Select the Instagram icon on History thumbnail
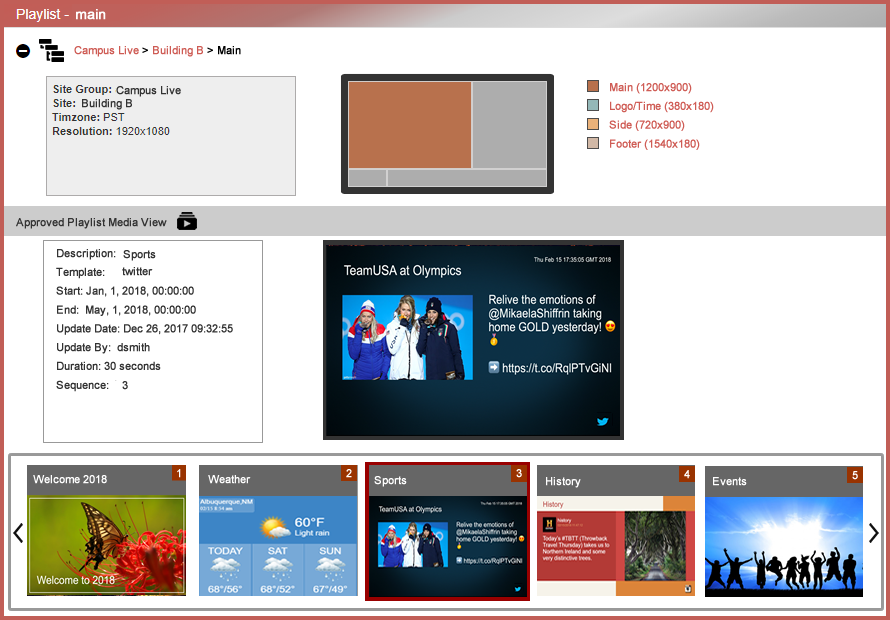This screenshot has height=620, width=890. tap(688, 588)
